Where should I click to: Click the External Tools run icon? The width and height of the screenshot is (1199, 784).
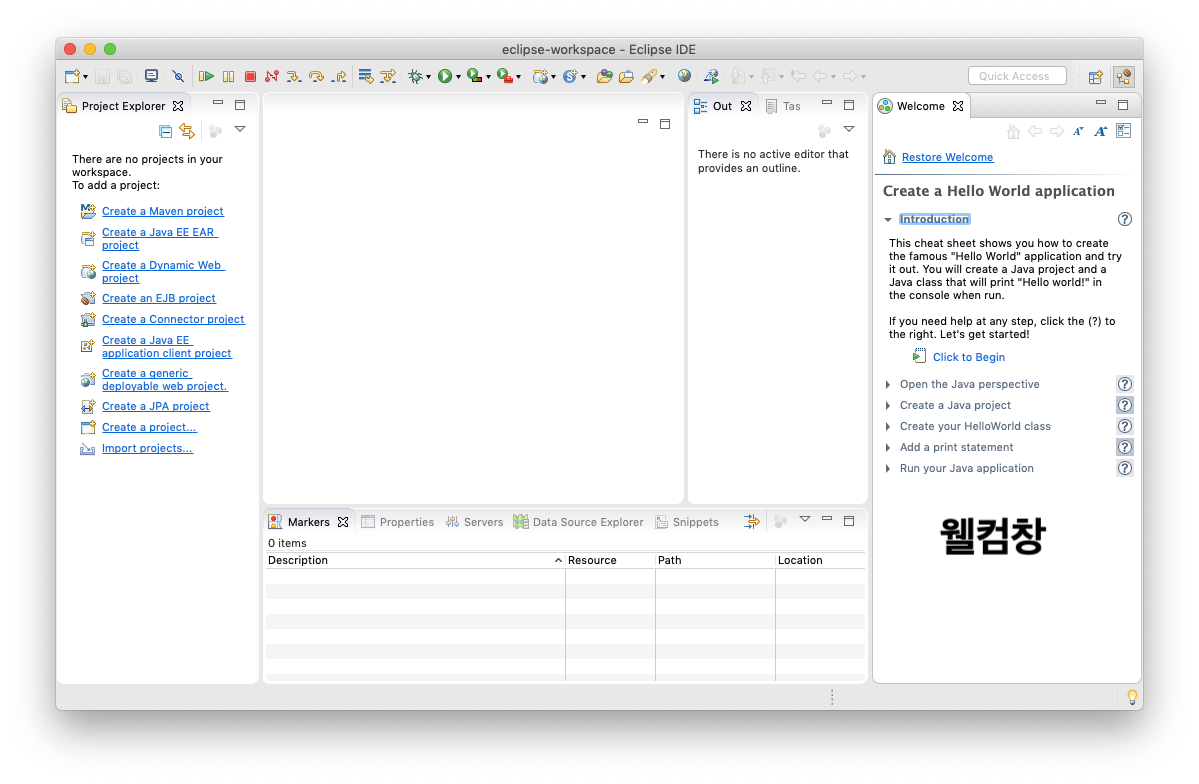(505, 76)
